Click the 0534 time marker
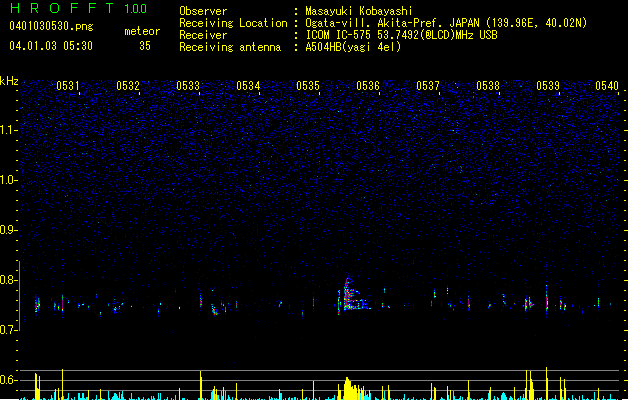The height and width of the screenshot is (400, 629). coord(248,86)
